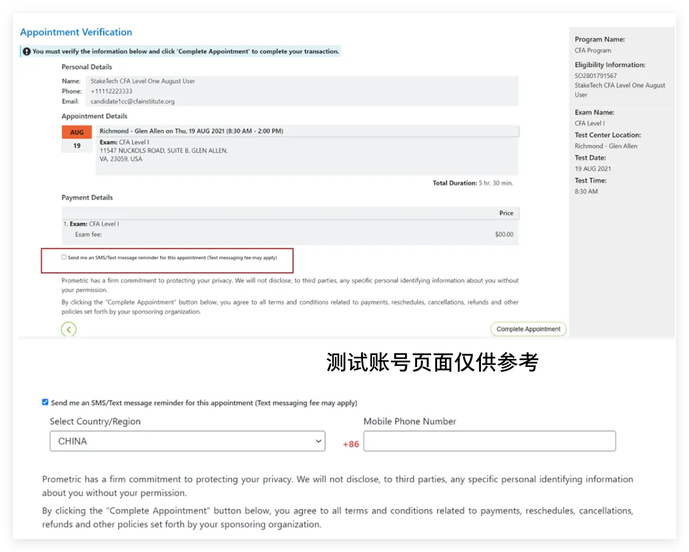
Task: Click the Price column header
Action: tap(506, 213)
